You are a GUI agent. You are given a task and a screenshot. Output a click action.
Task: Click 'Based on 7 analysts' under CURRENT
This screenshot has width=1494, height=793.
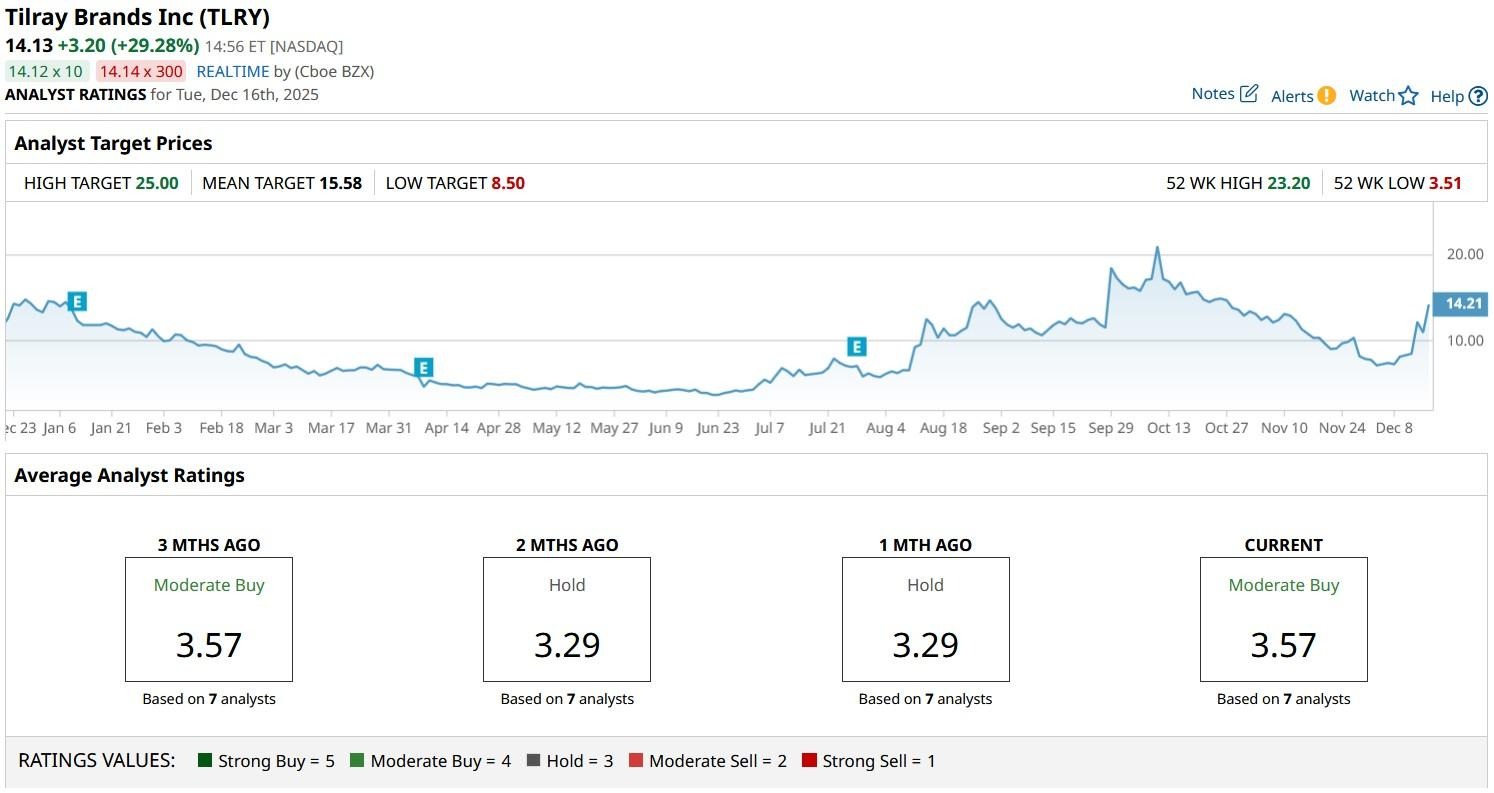click(1284, 699)
